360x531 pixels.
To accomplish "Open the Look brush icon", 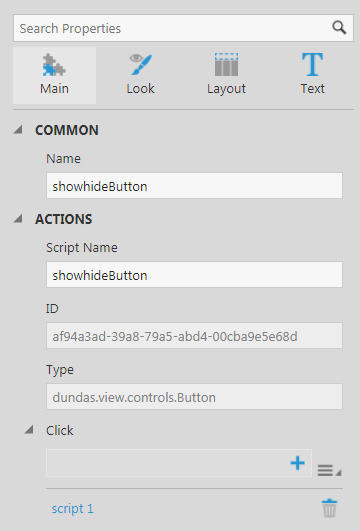I will 141,64.
